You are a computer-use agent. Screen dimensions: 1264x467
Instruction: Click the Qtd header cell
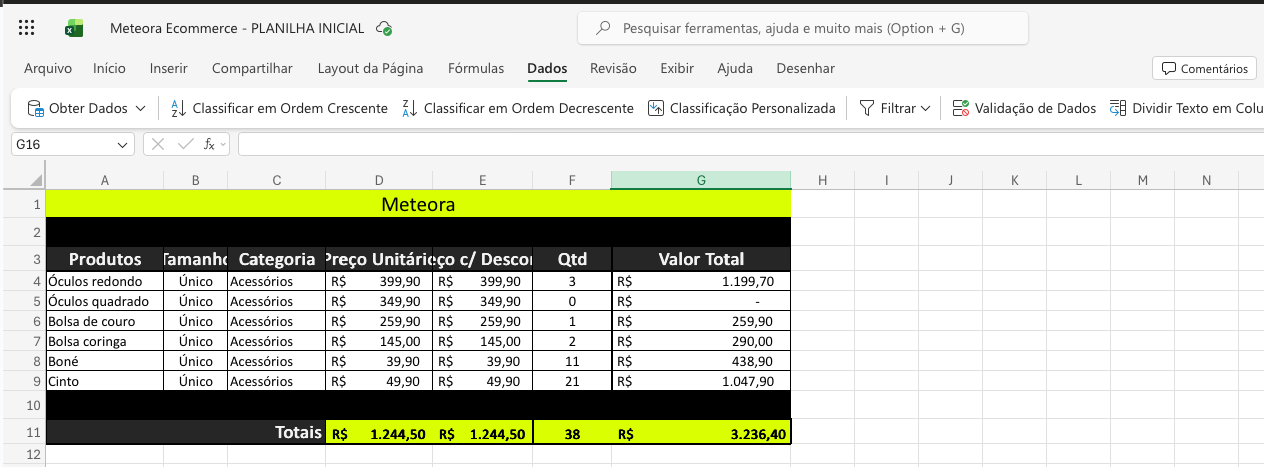tap(572, 259)
